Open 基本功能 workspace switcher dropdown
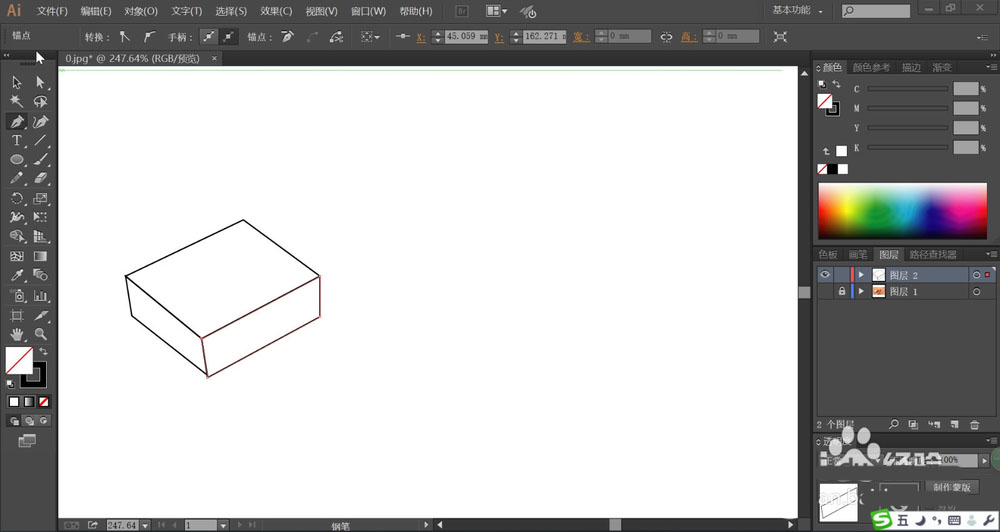Screen dimensions: 1000x532 coord(798,10)
